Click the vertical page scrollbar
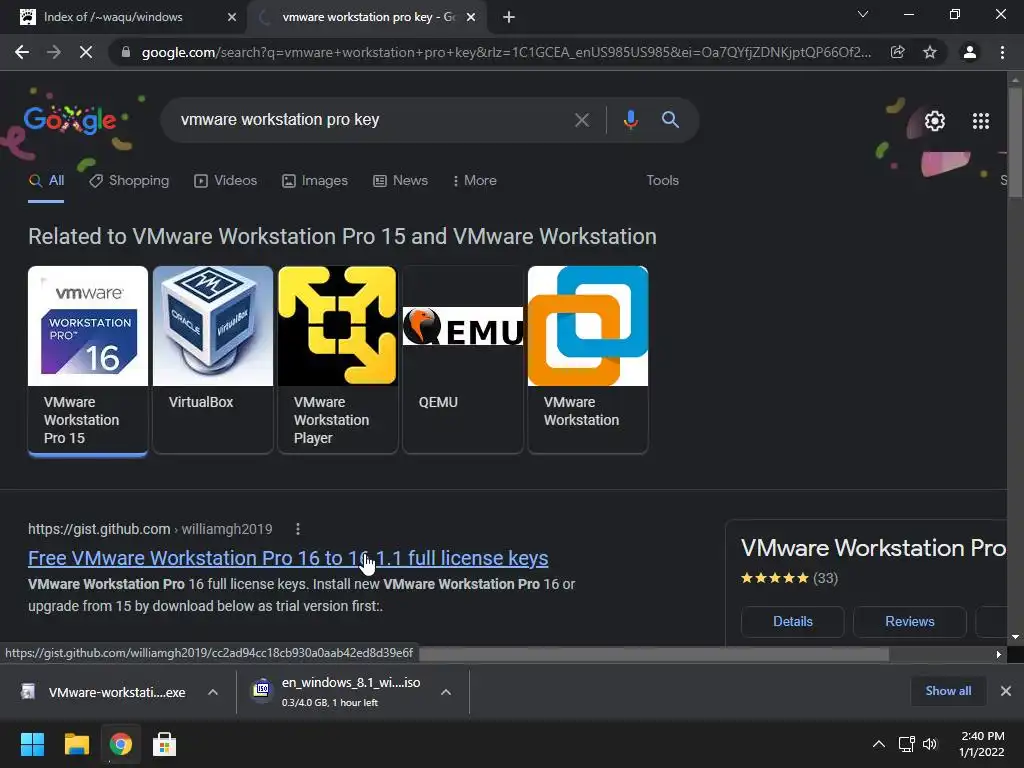 point(1015,140)
